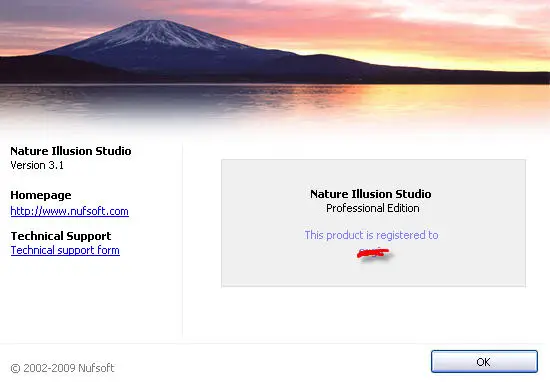Click the red scribble hiding the registered name

tap(373, 253)
